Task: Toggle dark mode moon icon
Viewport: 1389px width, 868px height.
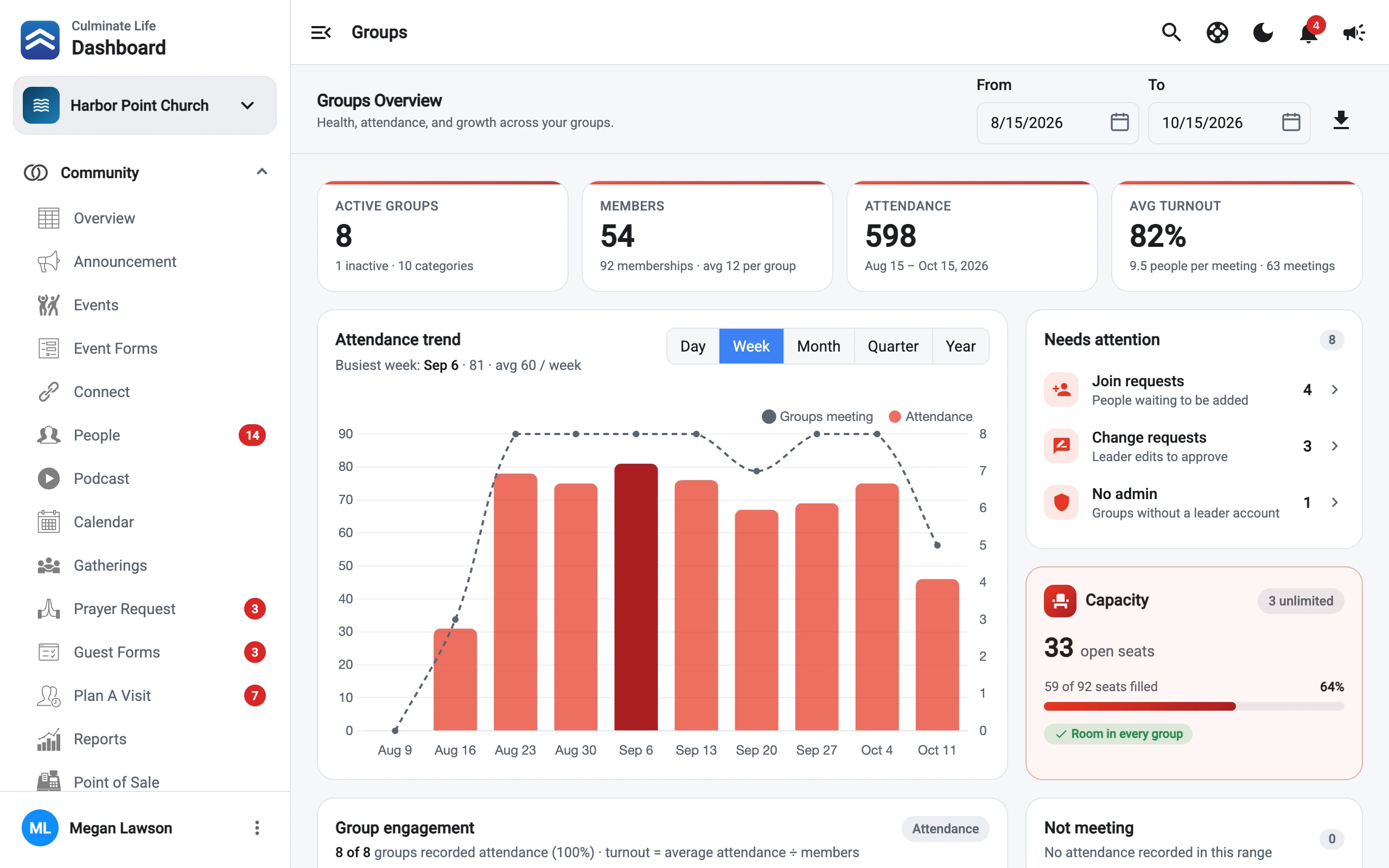Action: (1263, 32)
